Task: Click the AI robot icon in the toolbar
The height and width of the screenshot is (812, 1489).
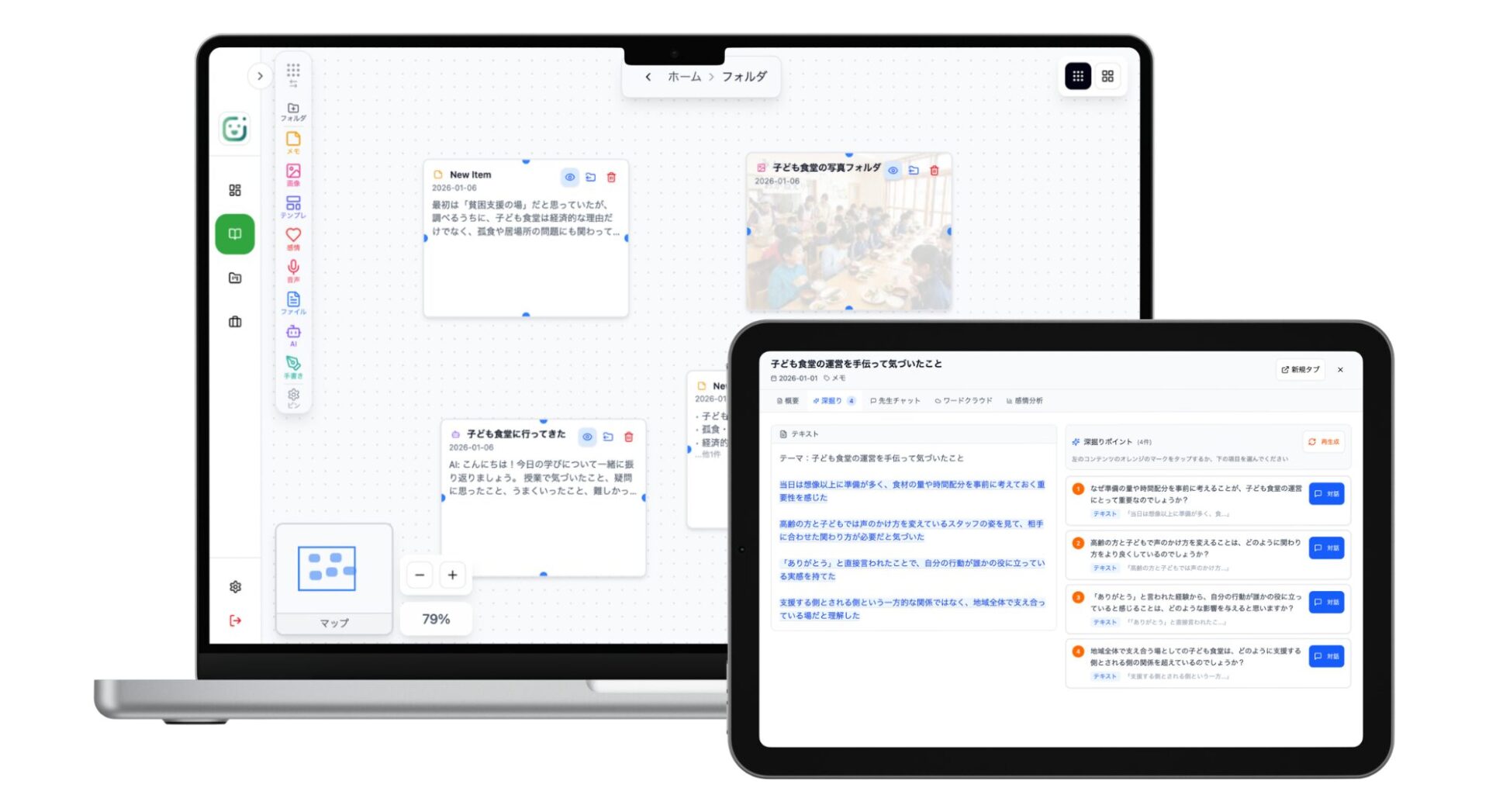Action: pyautogui.click(x=293, y=333)
